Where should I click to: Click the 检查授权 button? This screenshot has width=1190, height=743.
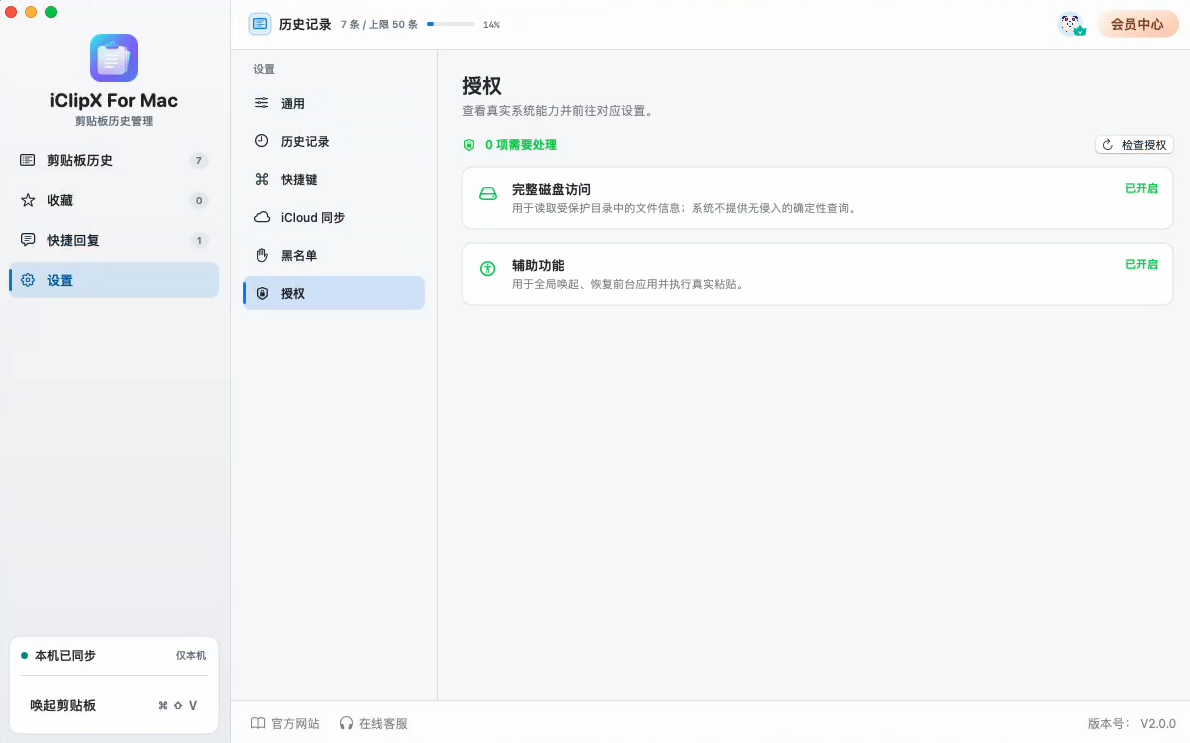tap(1135, 145)
